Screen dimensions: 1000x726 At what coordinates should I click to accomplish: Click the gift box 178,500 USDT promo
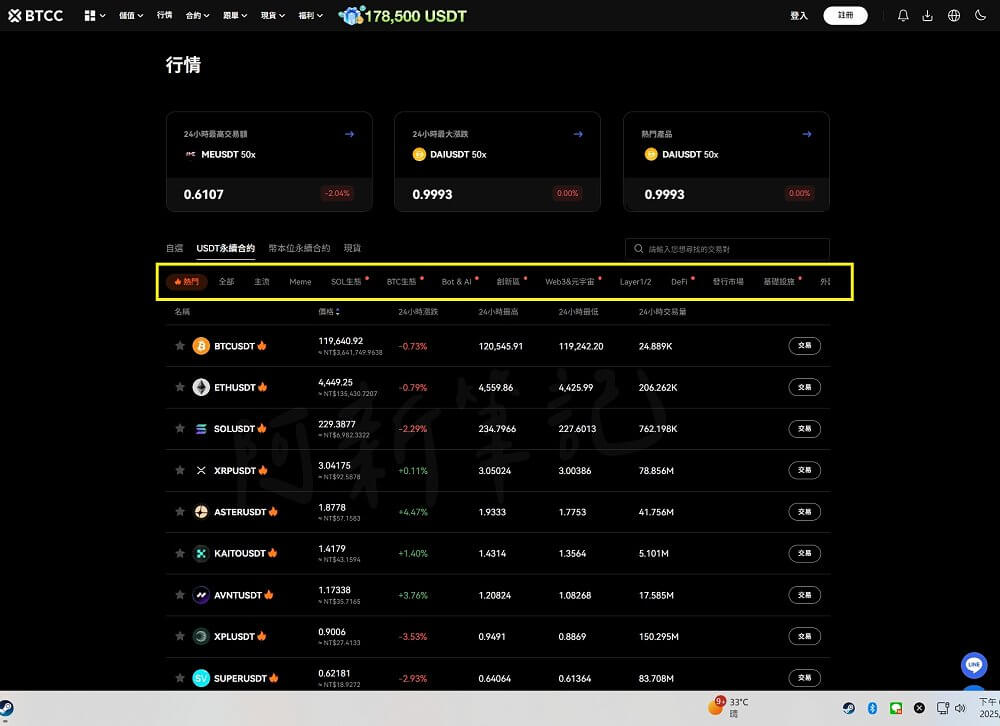[x=403, y=15]
